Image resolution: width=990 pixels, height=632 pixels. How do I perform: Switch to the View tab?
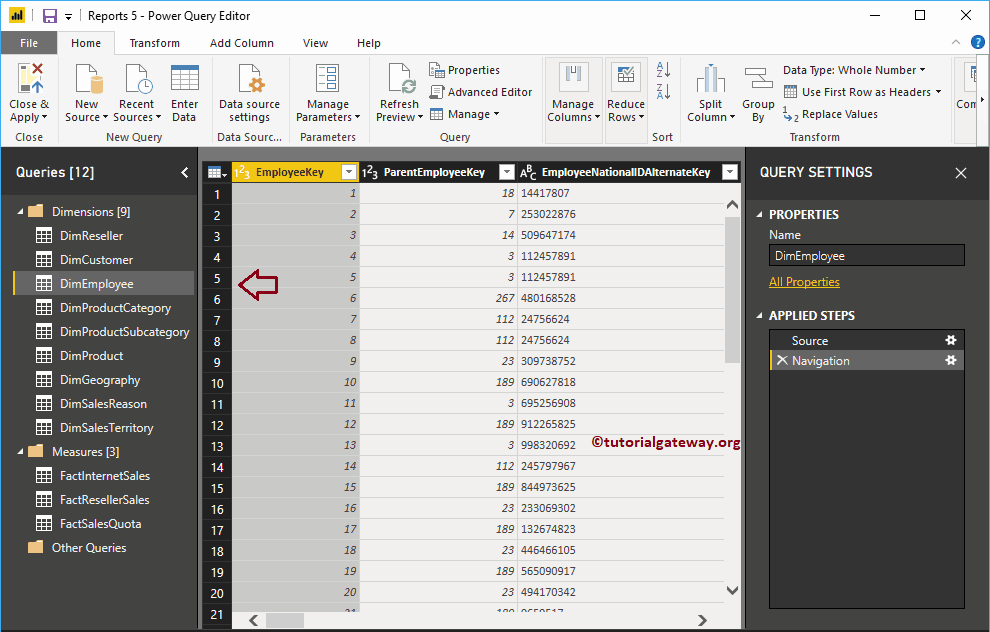[315, 43]
